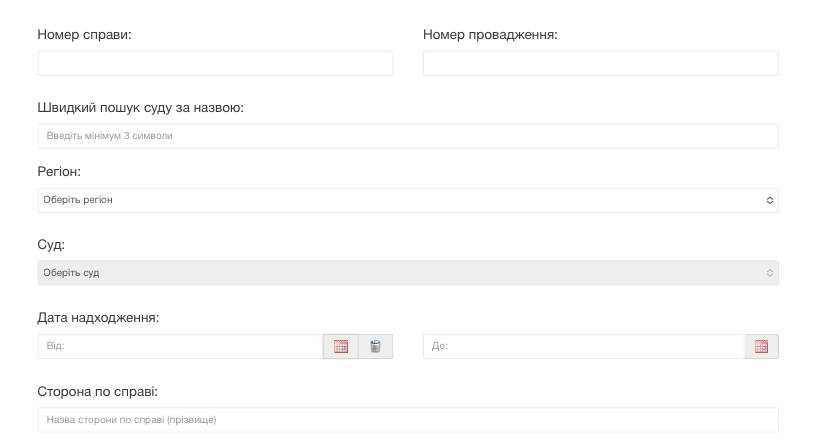The image size is (828, 443).
Task: Focus the 'Номер провадження' input field
Action: [x=600, y=64]
